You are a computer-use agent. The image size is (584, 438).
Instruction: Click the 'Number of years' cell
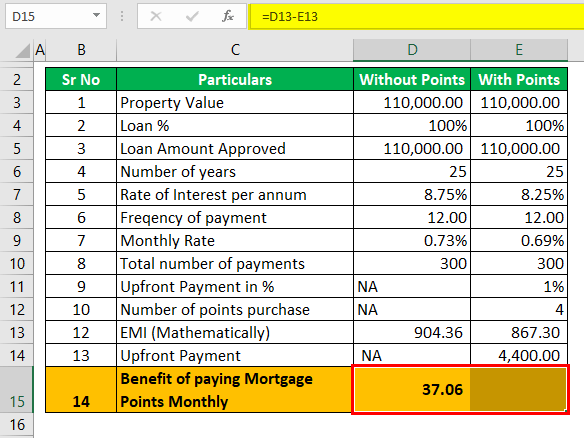(235, 171)
